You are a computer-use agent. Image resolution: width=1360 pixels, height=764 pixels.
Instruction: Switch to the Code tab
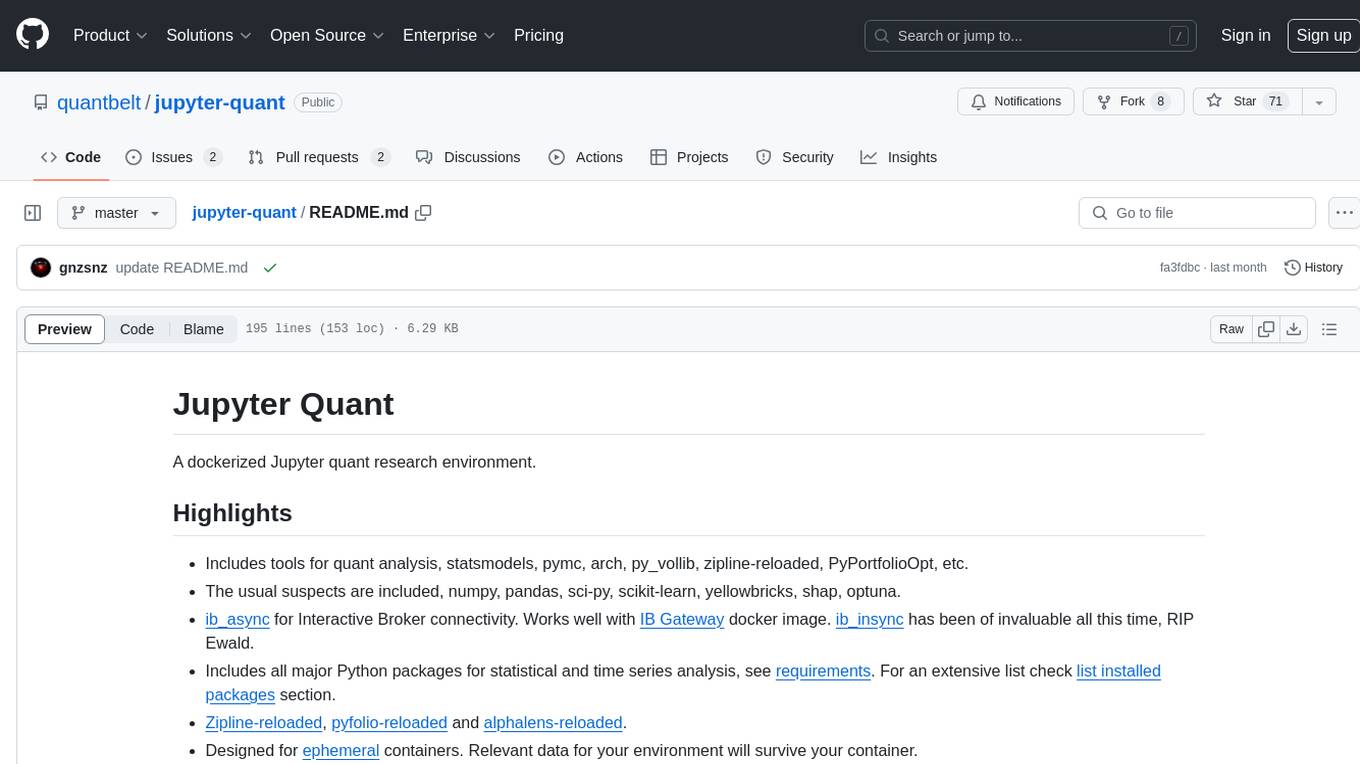click(x=71, y=157)
